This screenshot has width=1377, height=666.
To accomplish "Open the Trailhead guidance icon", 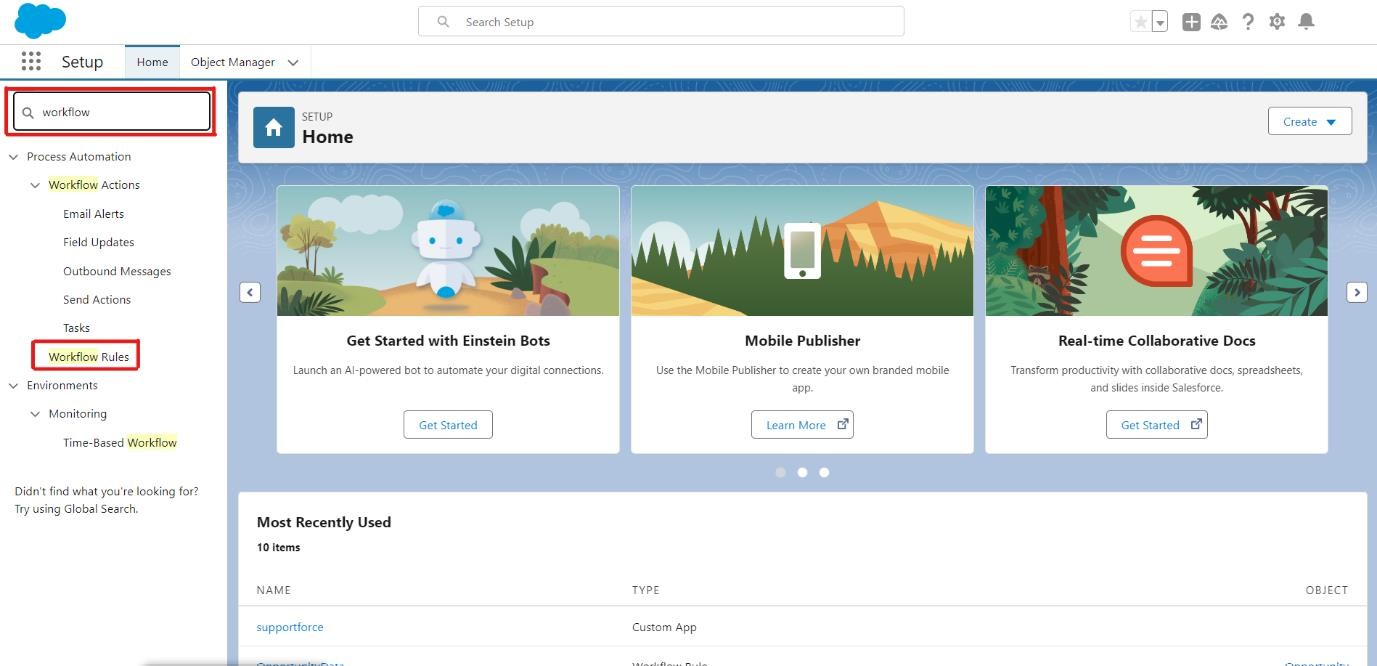I will 1219,22.
